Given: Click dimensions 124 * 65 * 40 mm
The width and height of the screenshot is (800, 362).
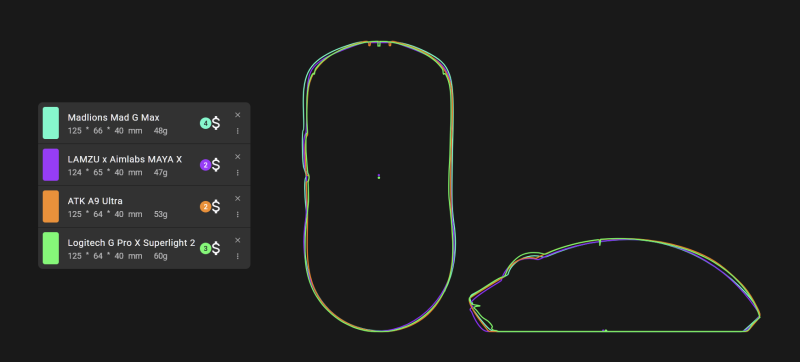Looking at the screenshot, I should (105, 173).
